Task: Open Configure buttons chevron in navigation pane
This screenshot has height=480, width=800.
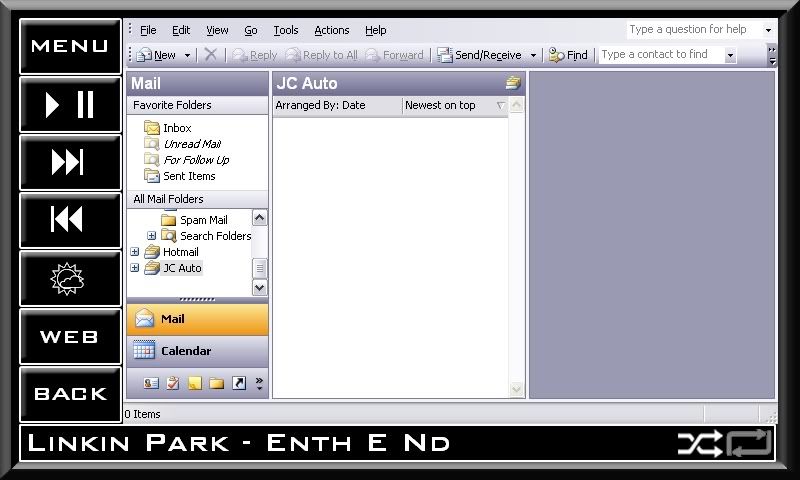Action: pyautogui.click(x=259, y=383)
